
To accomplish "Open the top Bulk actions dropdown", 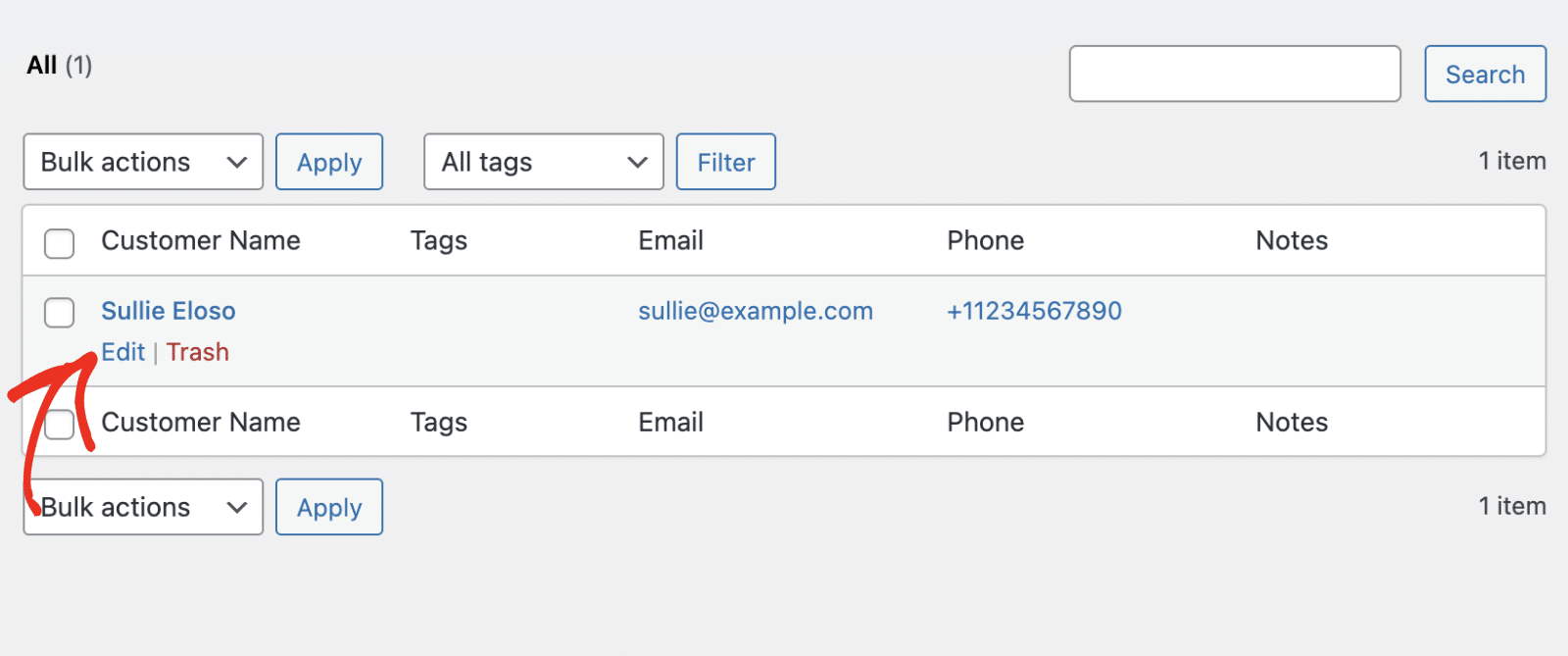I will [143, 162].
